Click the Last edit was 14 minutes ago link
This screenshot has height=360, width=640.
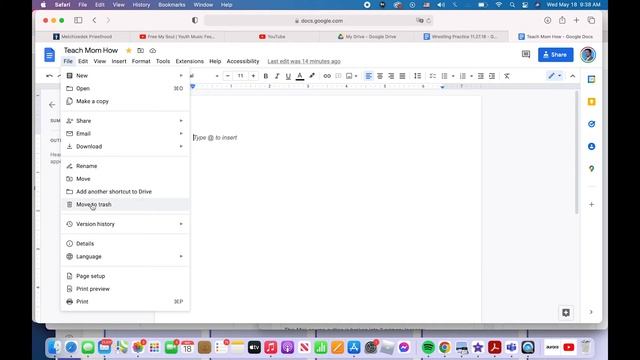(304, 61)
